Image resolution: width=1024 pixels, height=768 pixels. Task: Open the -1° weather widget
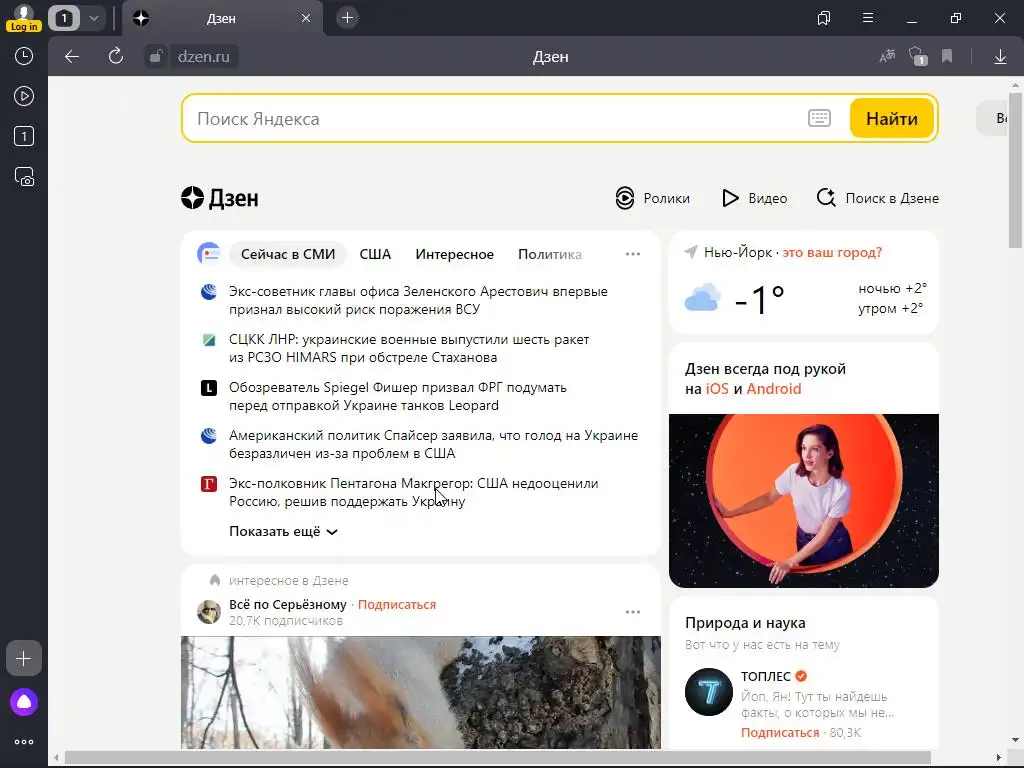pos(760,300)
